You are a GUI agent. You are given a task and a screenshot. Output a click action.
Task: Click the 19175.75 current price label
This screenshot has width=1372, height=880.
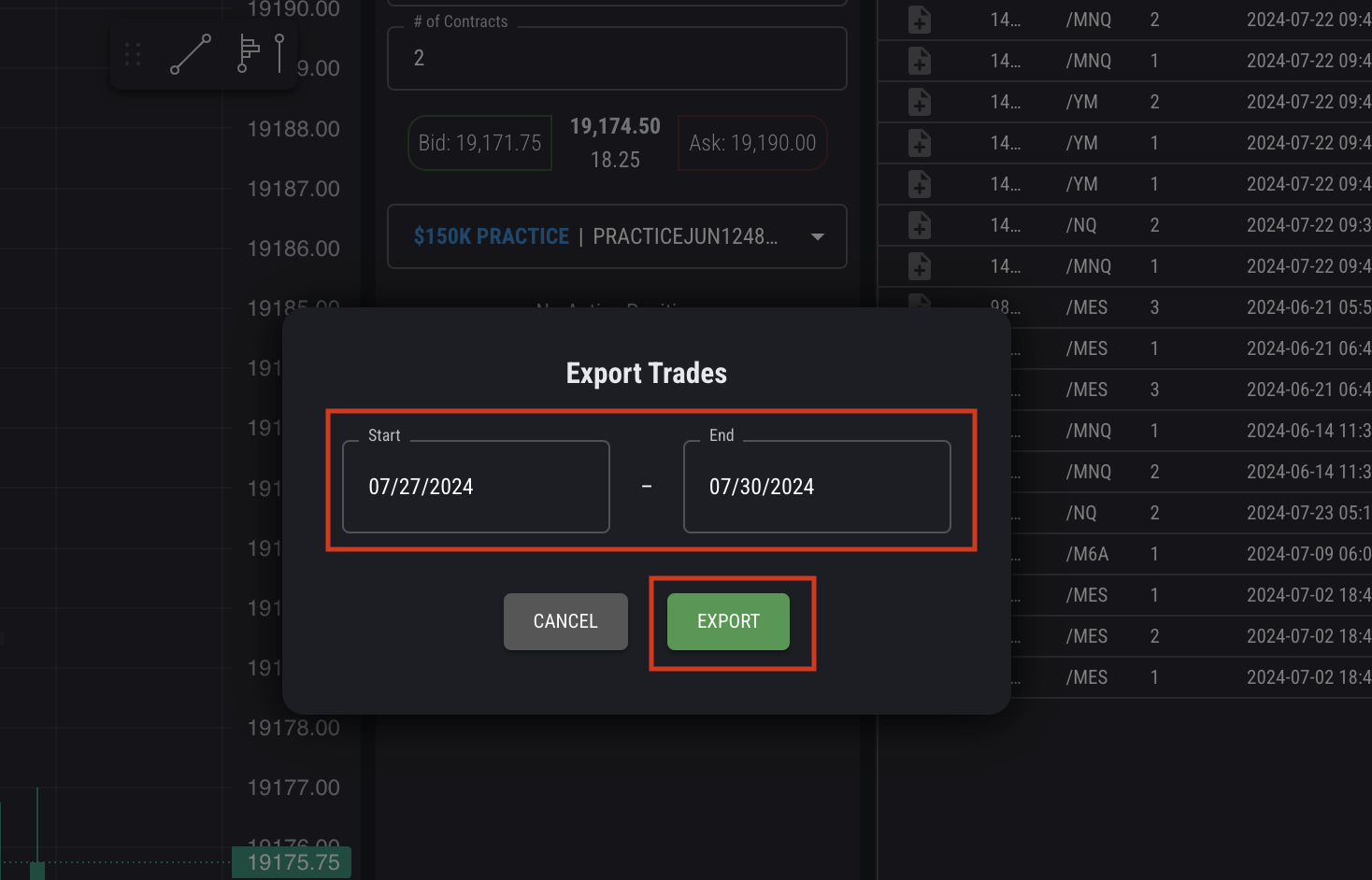(x=292, y=862)
